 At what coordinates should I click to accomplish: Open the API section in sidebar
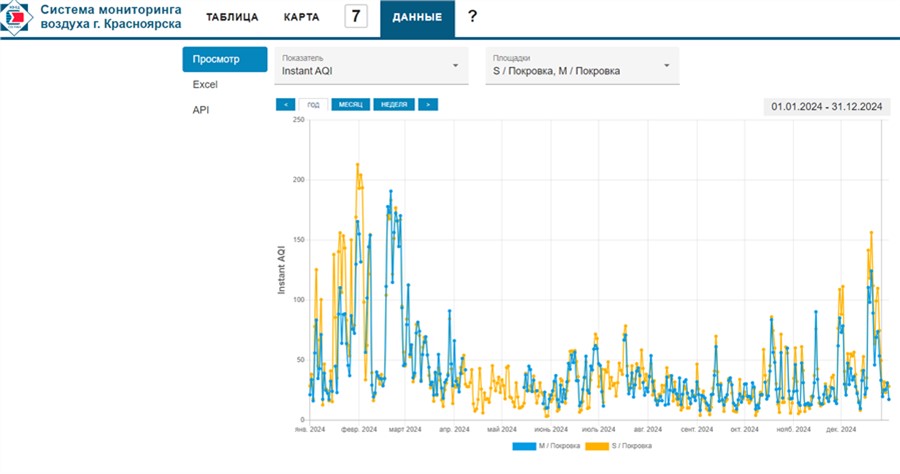(202, 110)
